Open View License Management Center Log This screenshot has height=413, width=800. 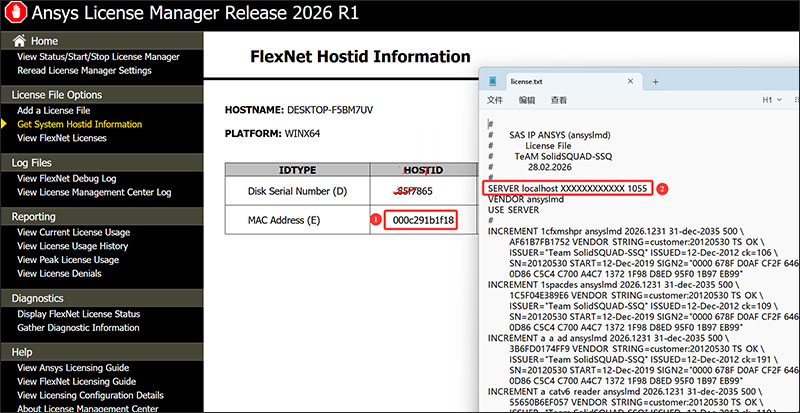click(94, 192)
